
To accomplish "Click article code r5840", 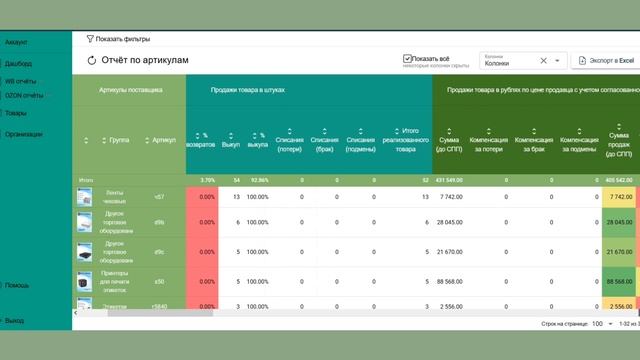I will (159, 307).
